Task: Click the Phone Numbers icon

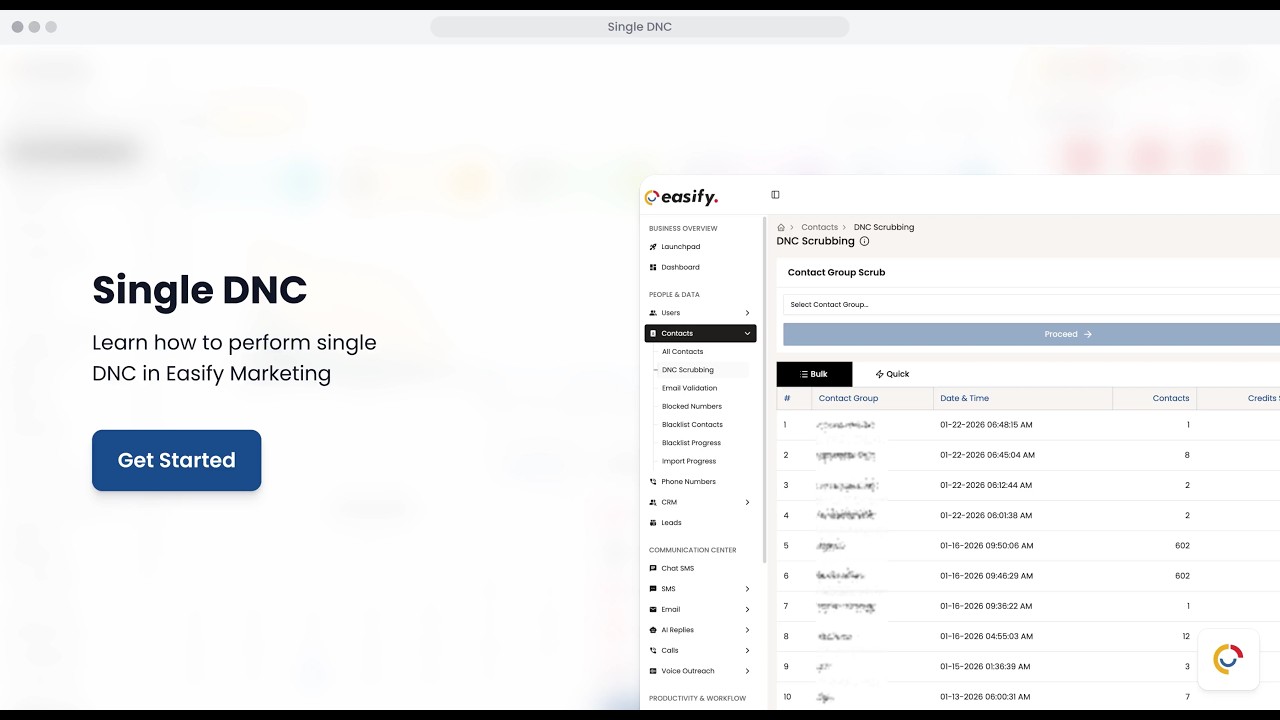Action: click(x=653, y=482)
